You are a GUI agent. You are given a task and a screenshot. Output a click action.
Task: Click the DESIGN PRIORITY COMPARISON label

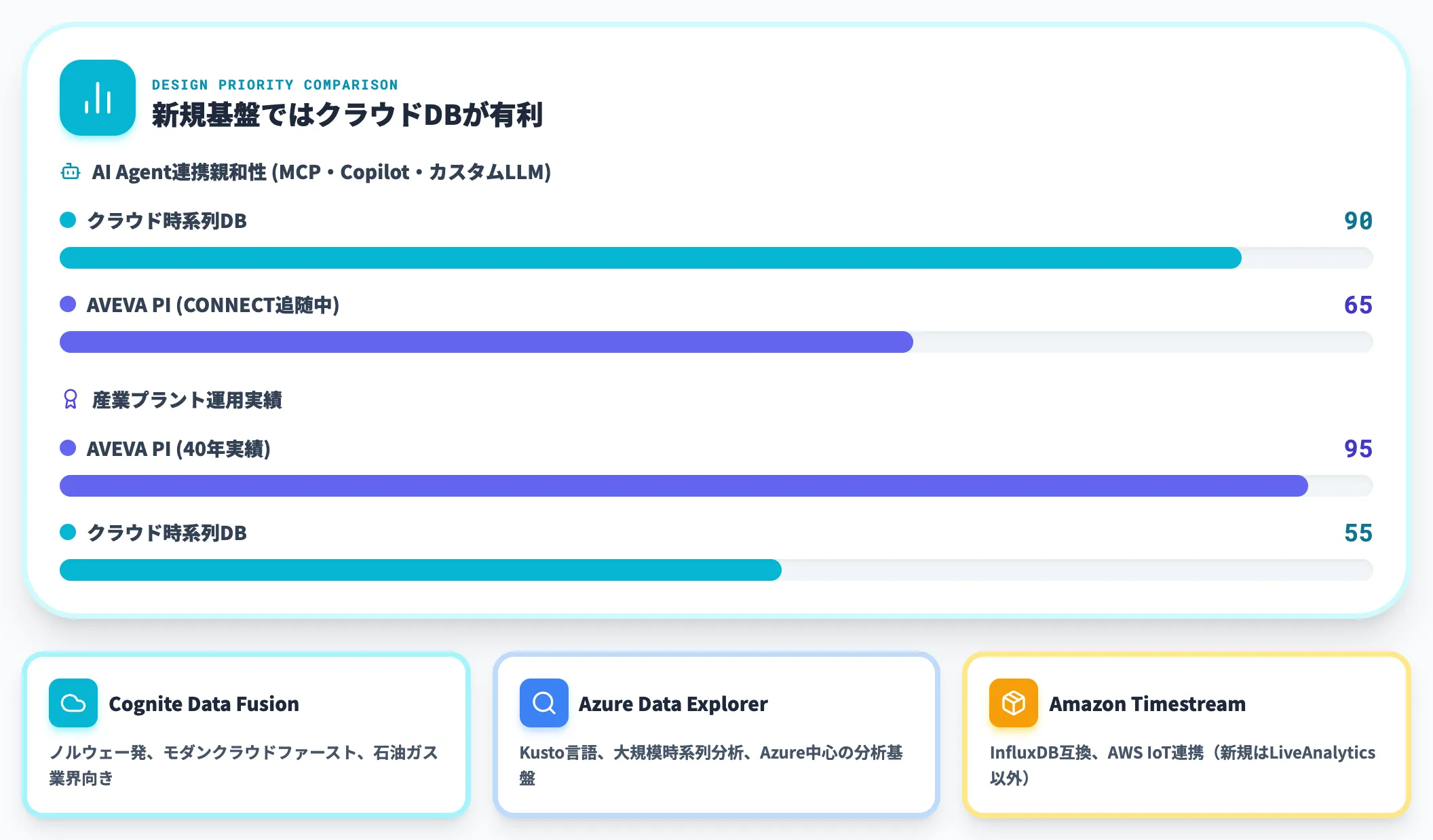(x=275, y=85)
